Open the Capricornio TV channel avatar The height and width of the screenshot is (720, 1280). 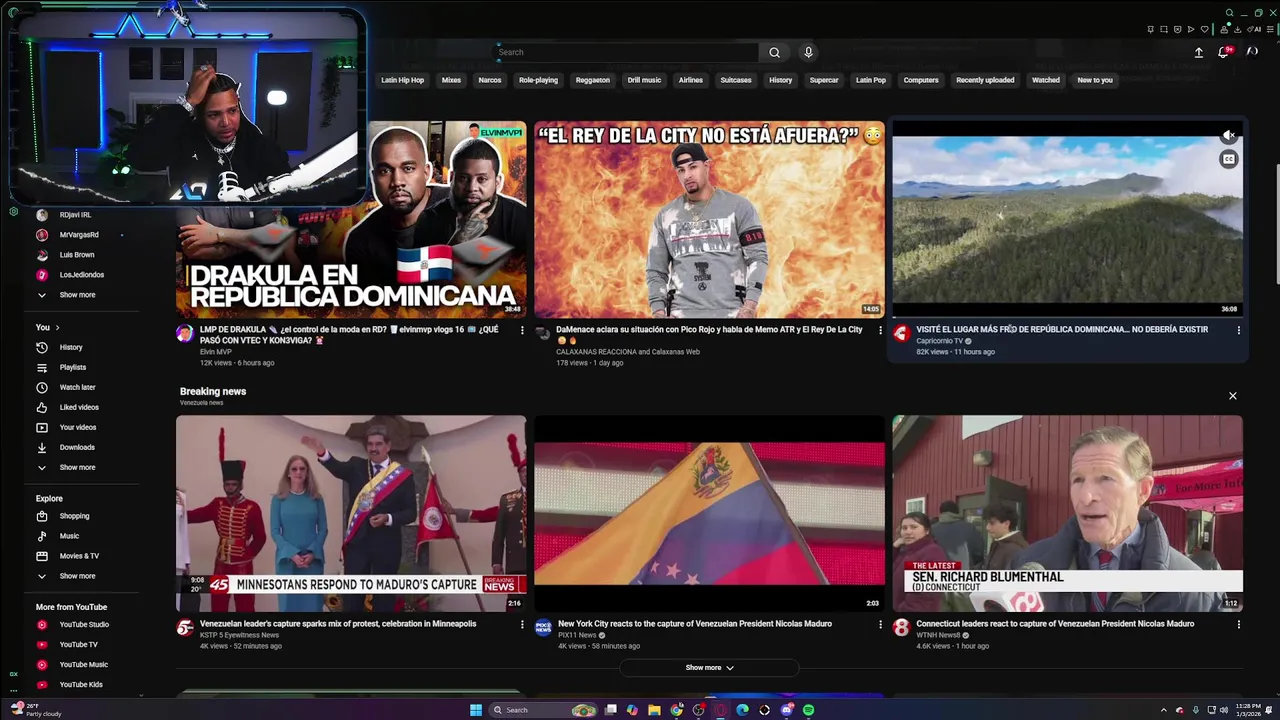[901, 334]
